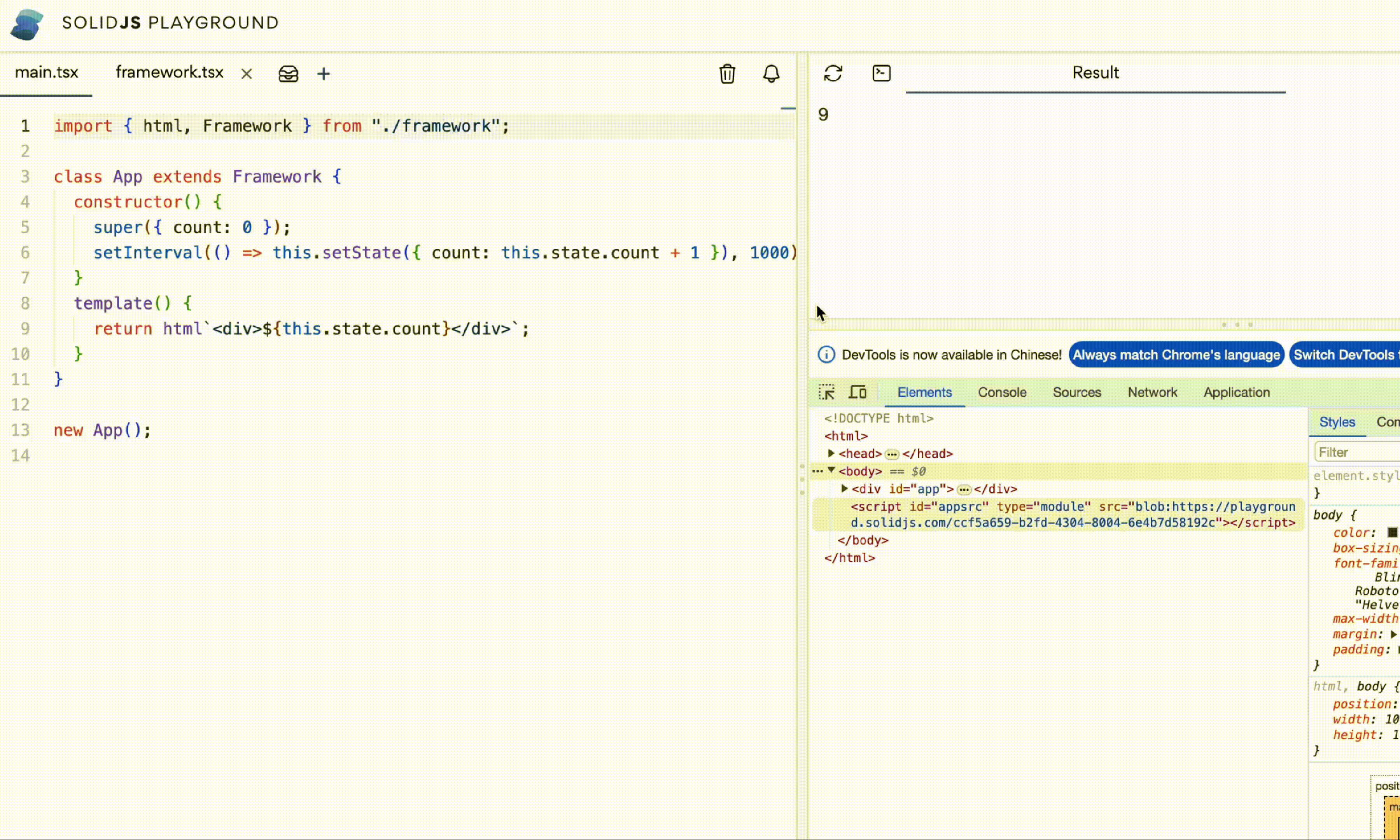1400x840 pixels.
Task: Click the trash can delete icon
Action: (727, 73)
